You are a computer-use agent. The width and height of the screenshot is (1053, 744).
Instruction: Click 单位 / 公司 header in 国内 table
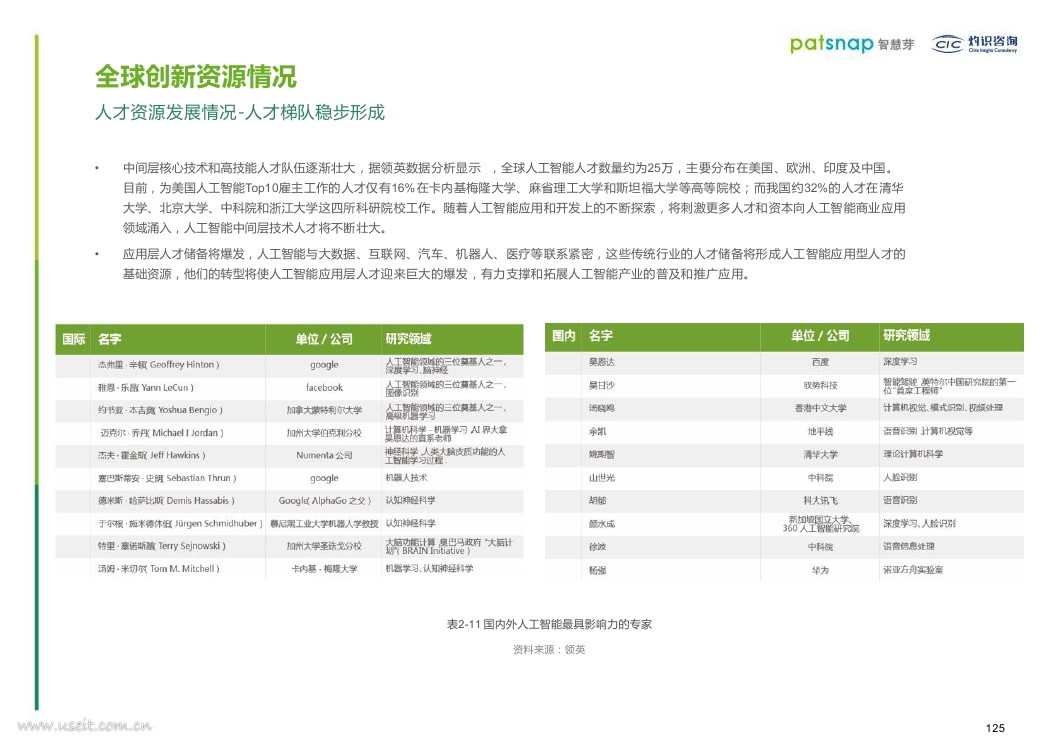coord(820,336)
